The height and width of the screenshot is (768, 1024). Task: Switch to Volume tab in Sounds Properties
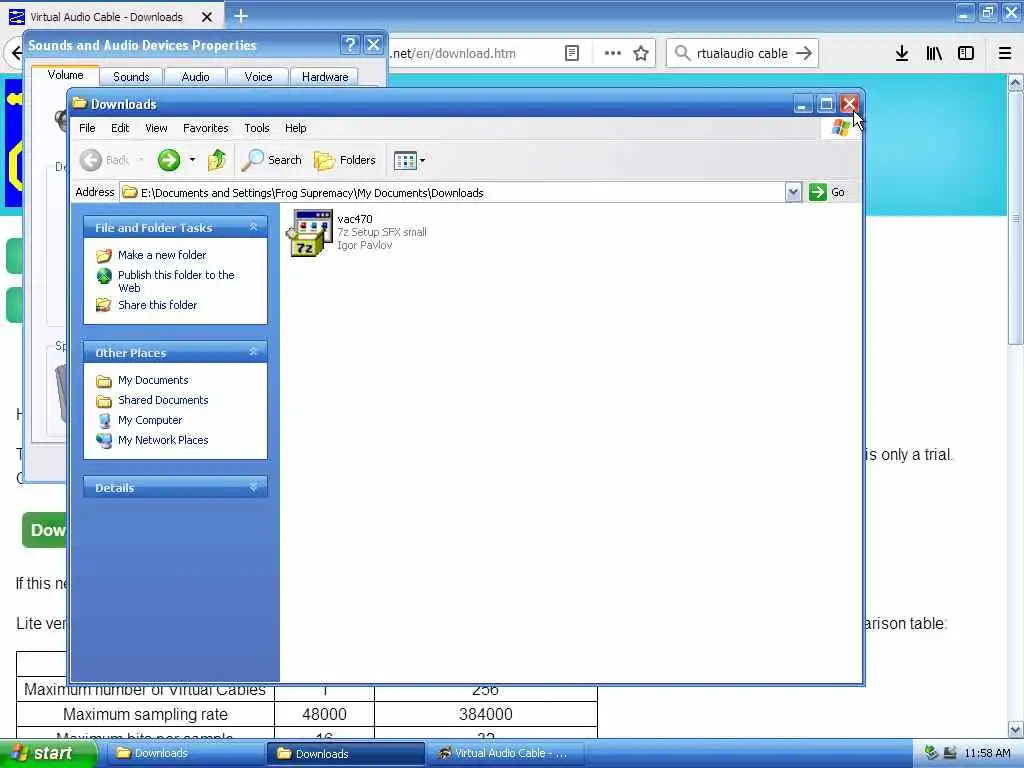coord(65,75)
